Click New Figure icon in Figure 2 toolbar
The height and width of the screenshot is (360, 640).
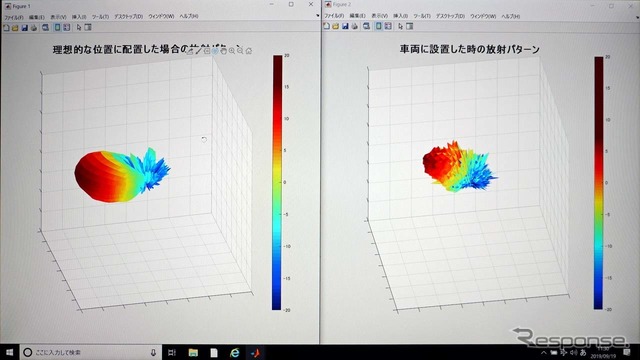click(x=327, y=26)
